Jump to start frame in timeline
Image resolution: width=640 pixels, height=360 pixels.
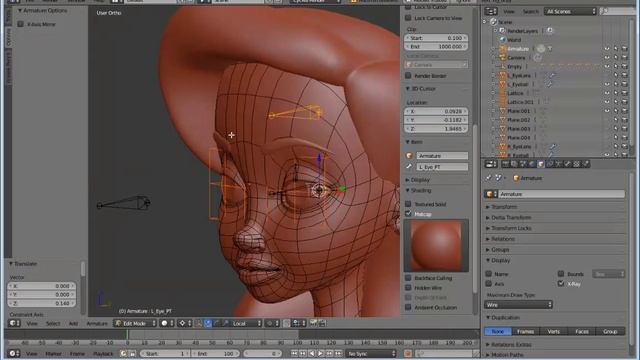(x=294, y=353)
